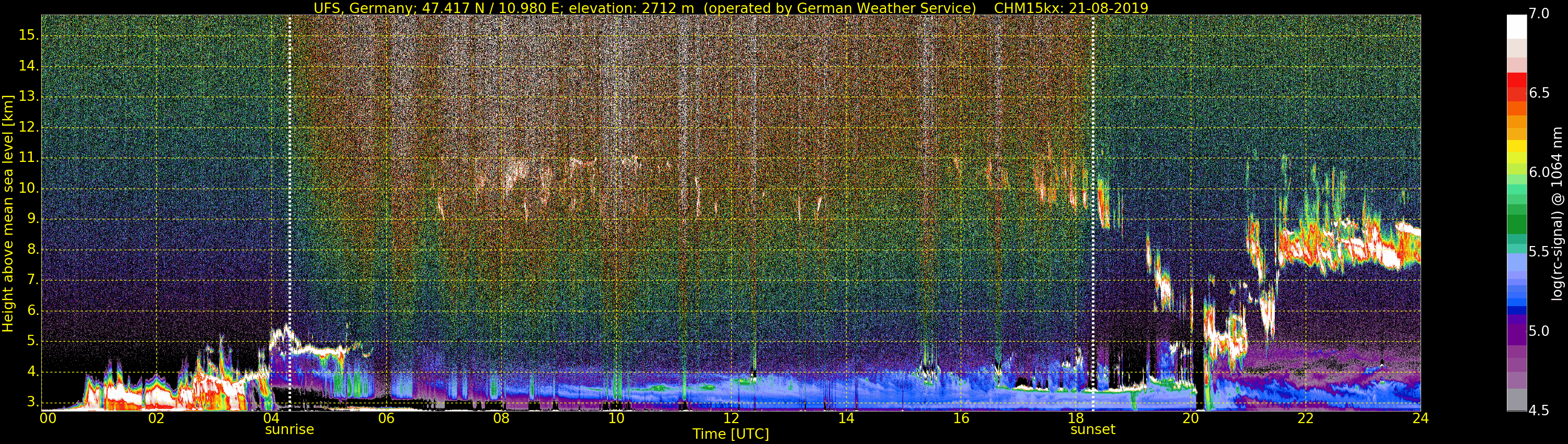The image size is (1568, 444).
Task: Click the "4." height axis tick label
Action: [32, 371]
